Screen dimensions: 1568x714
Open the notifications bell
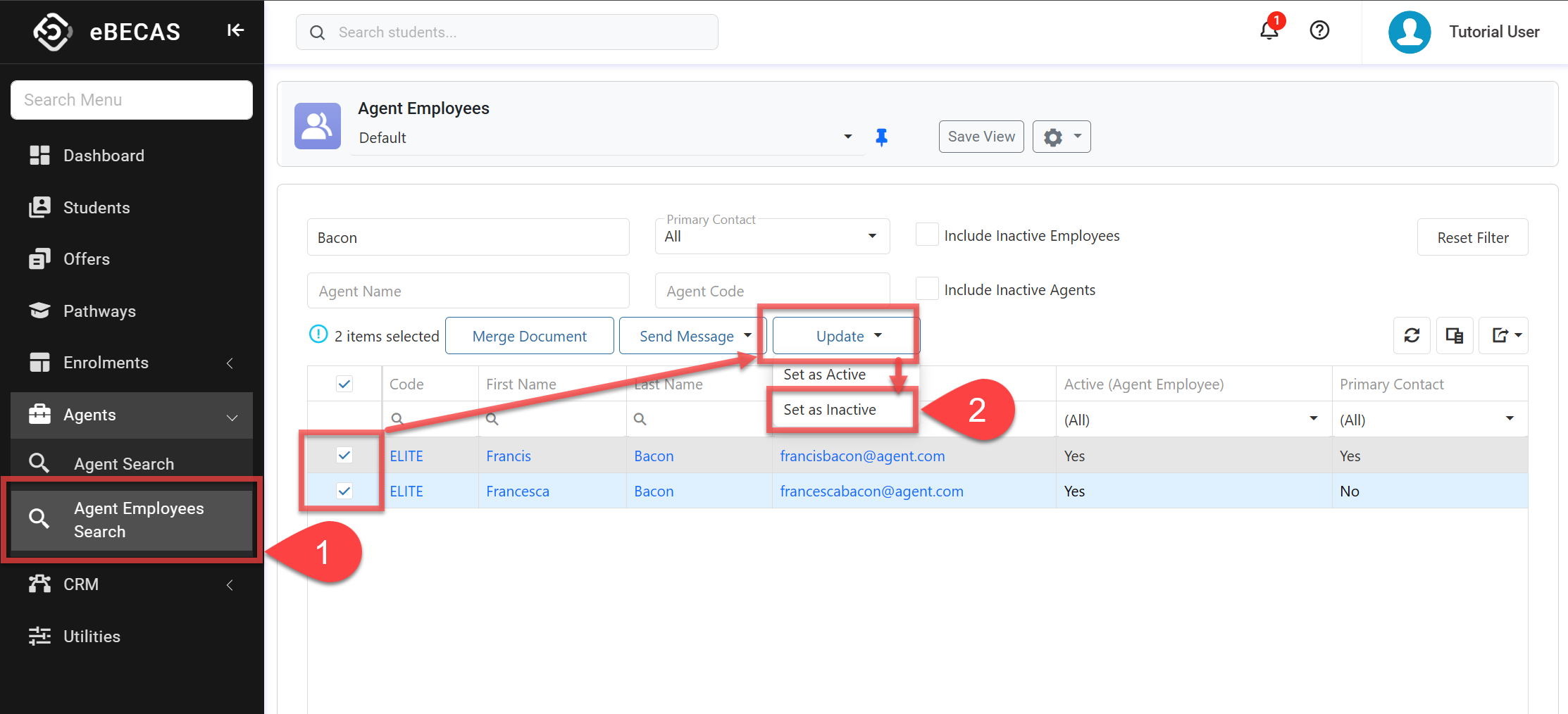pos(1269,31)
